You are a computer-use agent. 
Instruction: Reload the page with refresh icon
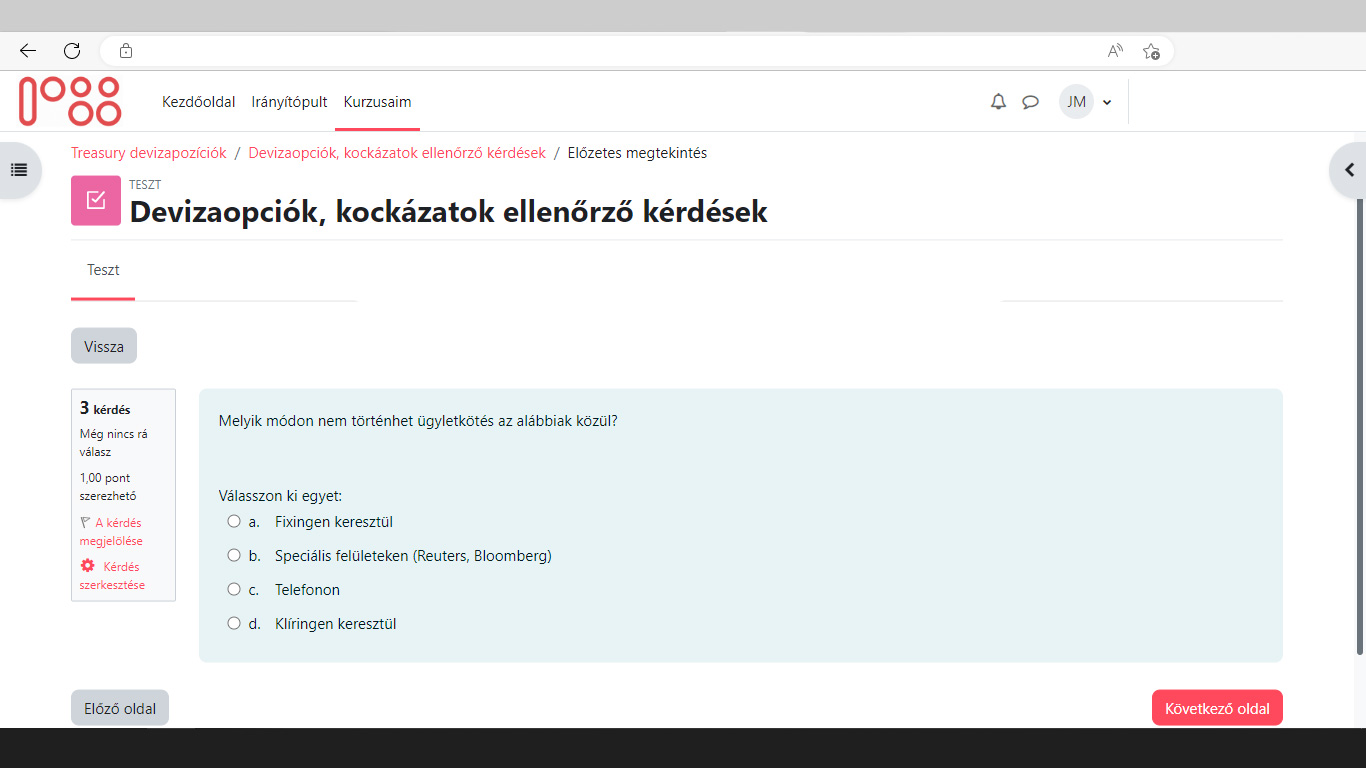coord(72,51)
